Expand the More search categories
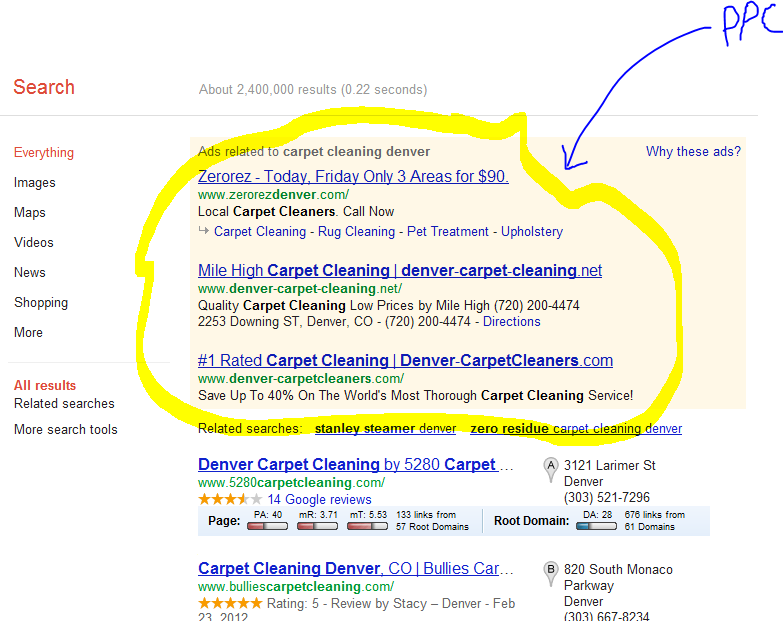 pos(28,332)
